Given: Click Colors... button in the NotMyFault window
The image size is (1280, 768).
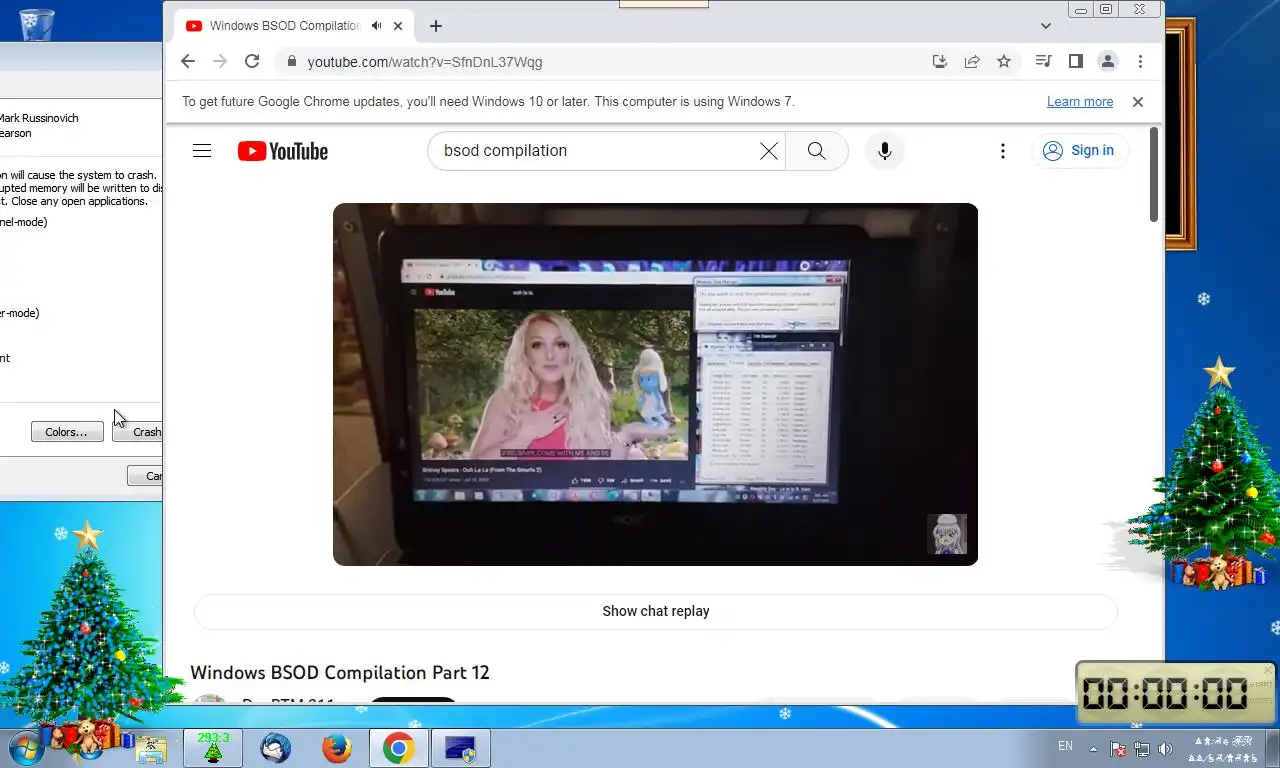Looking at the screenshot, I should (67, 432).
